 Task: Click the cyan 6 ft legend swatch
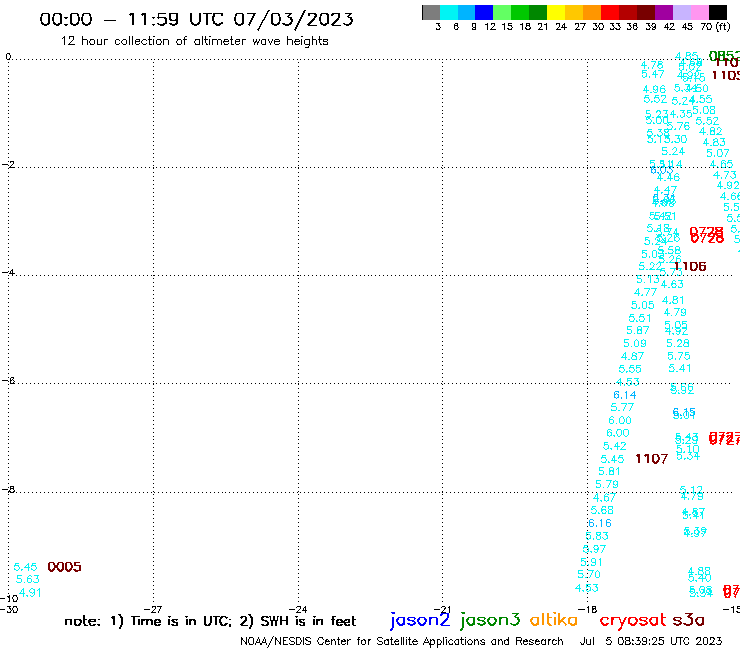(x=449, y=12)
